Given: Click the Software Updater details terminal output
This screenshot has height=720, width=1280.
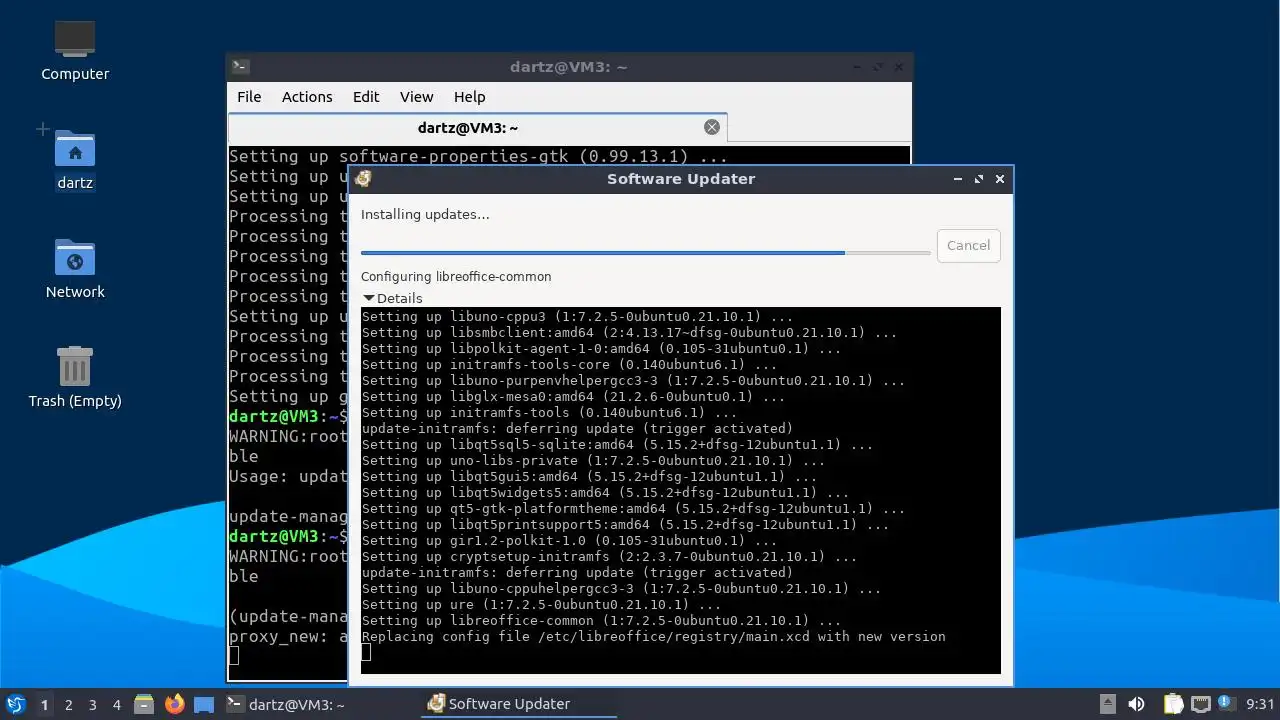Looking at the screenshot, I should [681, 490].
